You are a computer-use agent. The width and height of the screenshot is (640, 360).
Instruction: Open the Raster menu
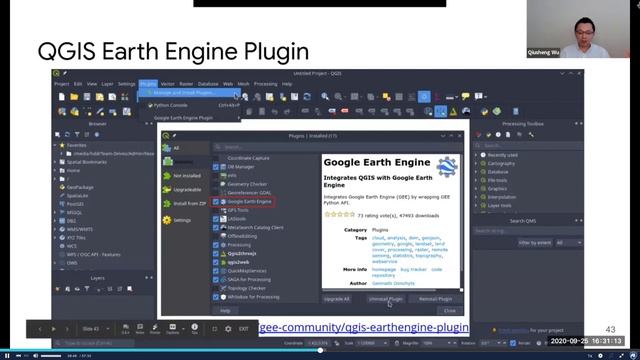click(x=186, y=84)
